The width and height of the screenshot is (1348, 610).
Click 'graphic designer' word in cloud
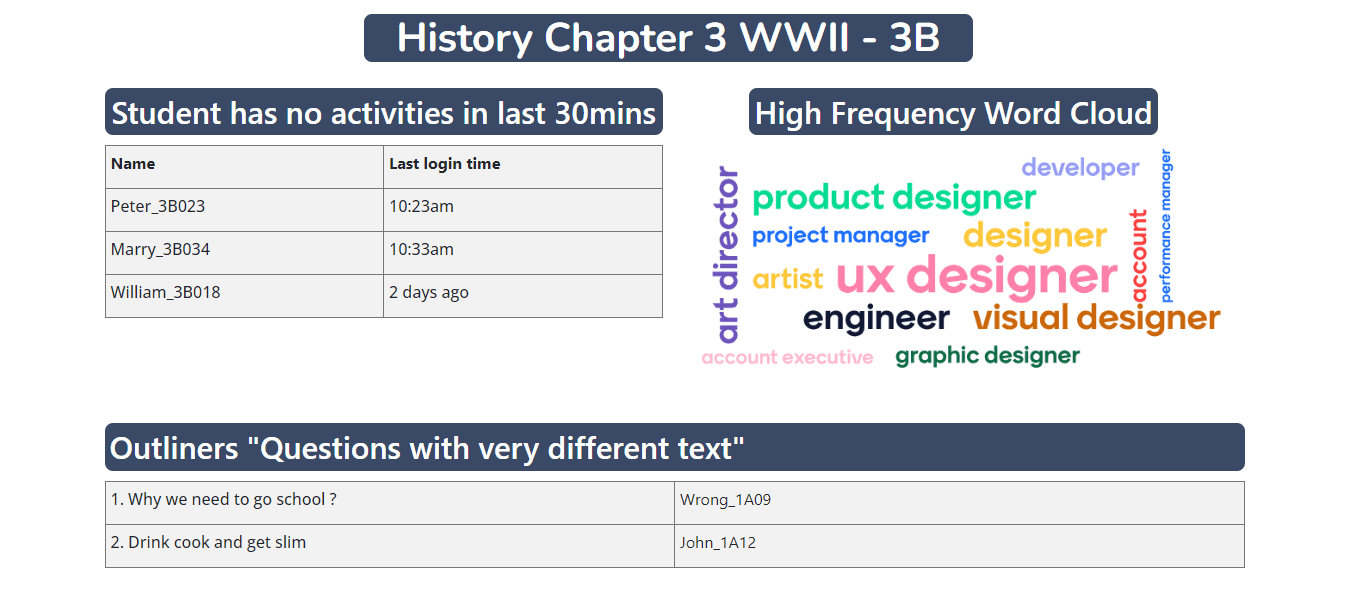click(987, 356)
